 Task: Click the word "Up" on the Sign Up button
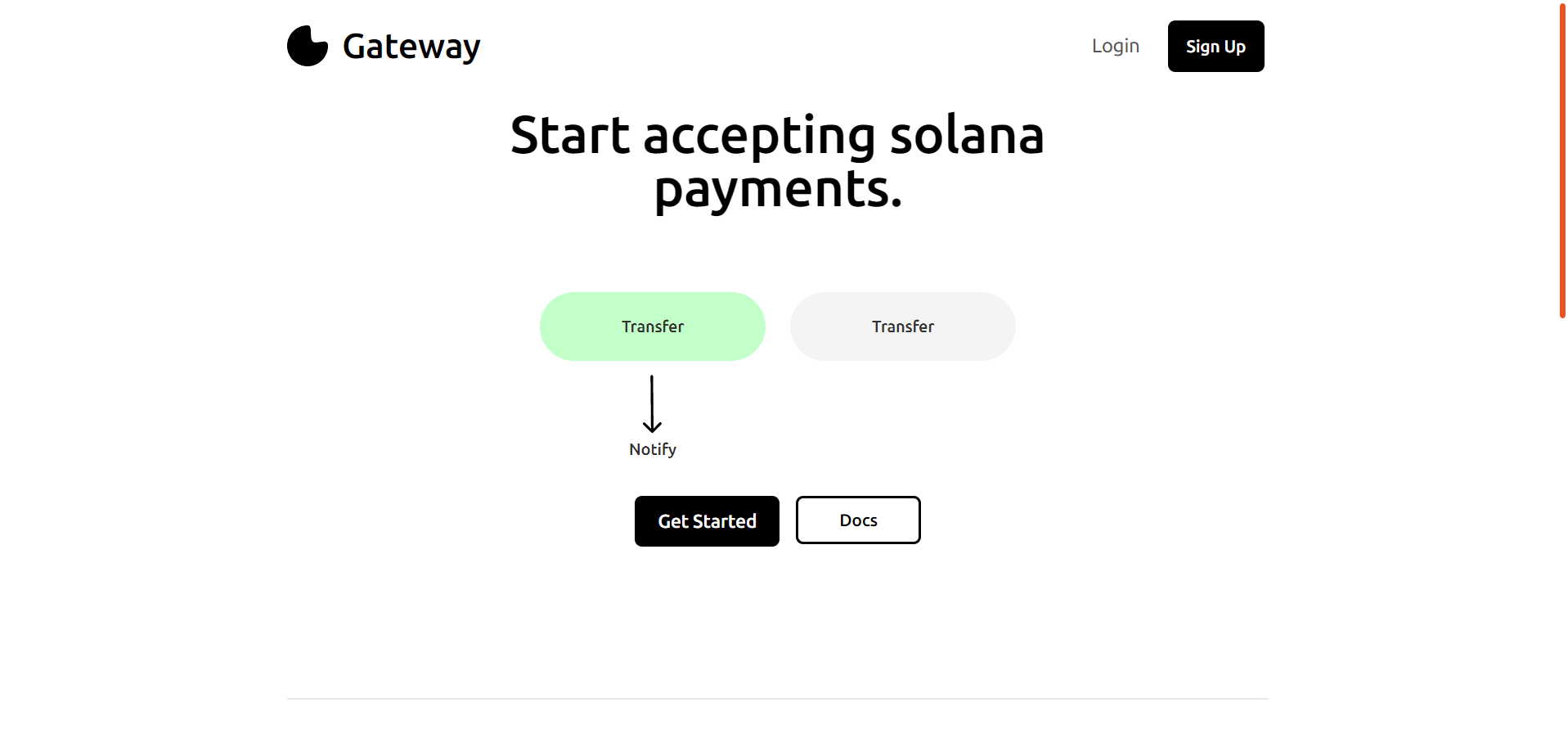(1234, 47)
